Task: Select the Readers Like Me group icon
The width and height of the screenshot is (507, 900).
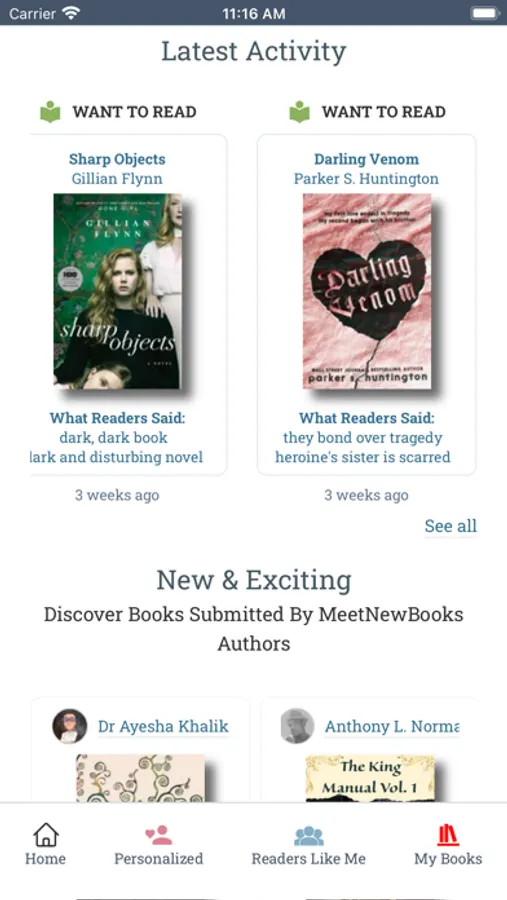Action: point(309,836)
